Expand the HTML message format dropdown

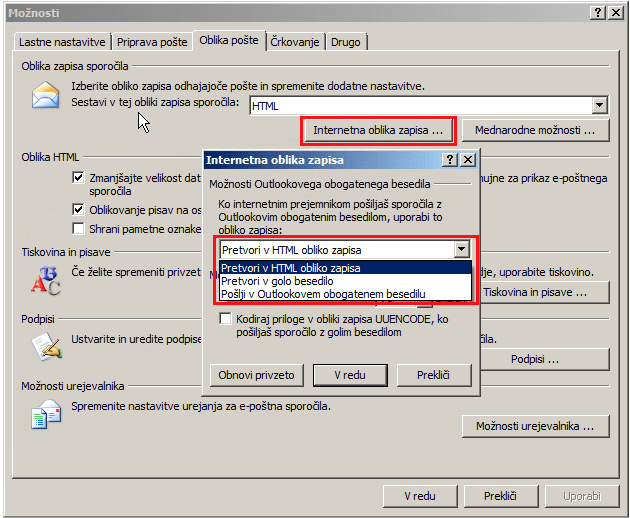(x=599, y=105)
